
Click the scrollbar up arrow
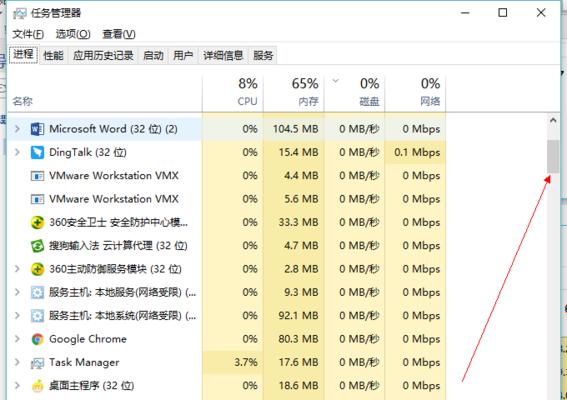pos(553,120)
